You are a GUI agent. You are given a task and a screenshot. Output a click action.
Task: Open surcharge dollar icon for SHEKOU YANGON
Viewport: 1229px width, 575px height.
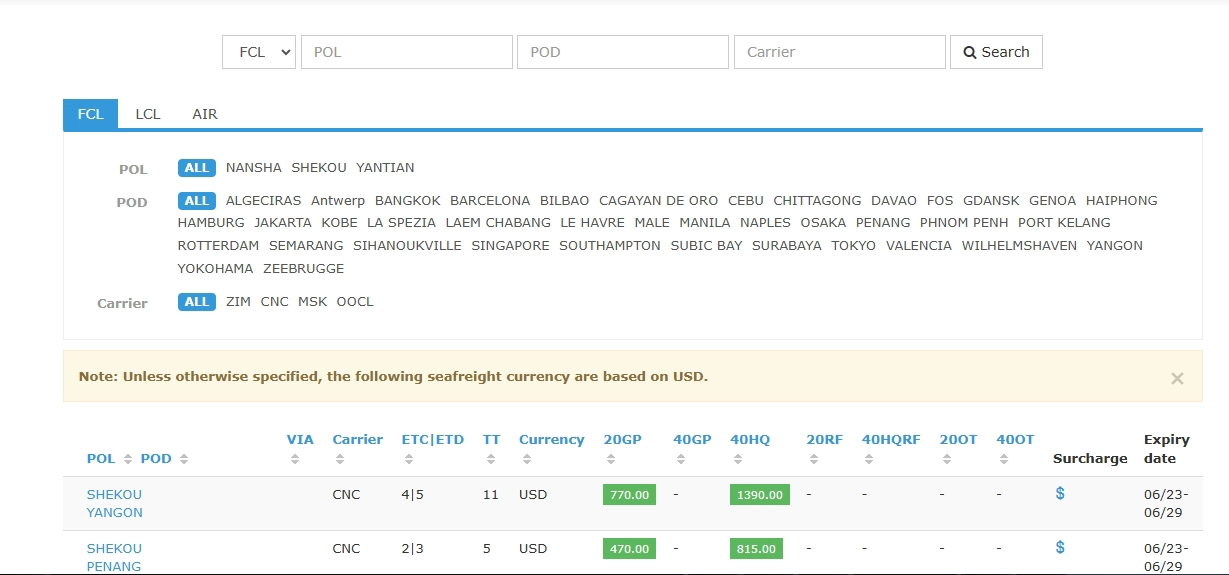click(1060, 493)
